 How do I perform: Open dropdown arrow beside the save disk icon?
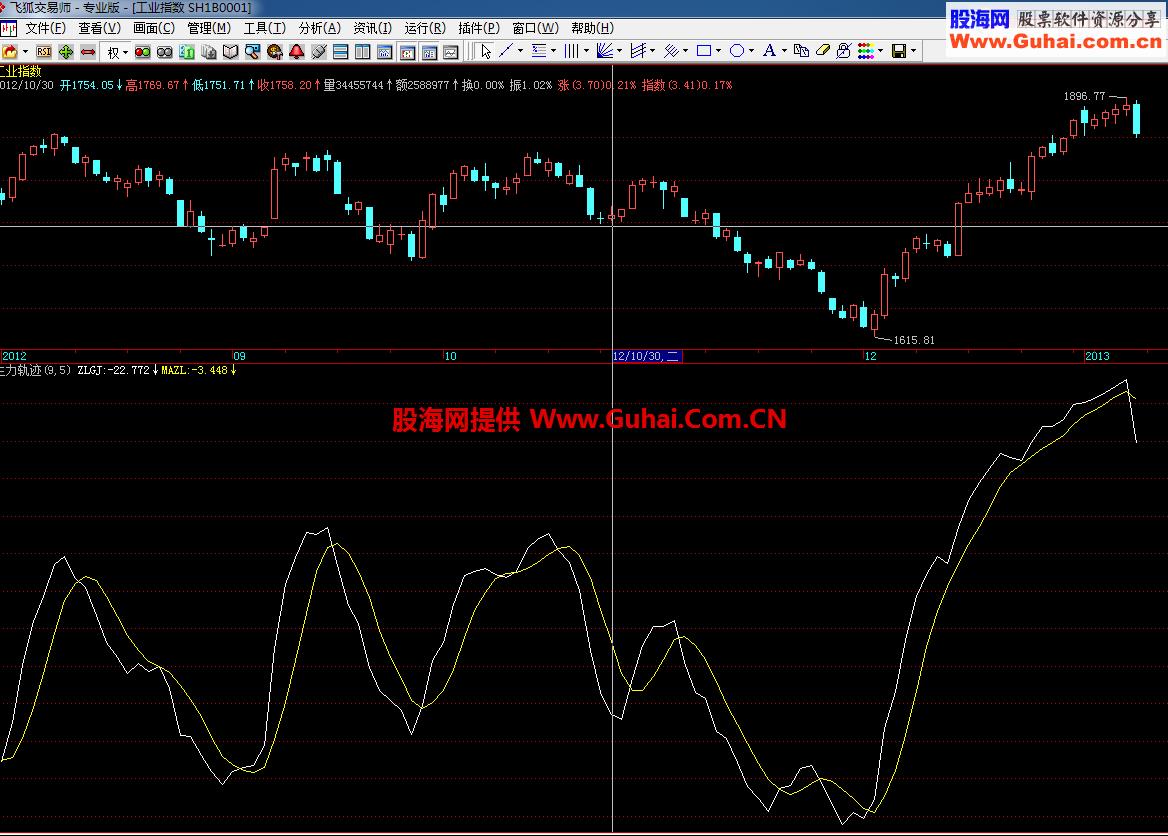(914, 51)
